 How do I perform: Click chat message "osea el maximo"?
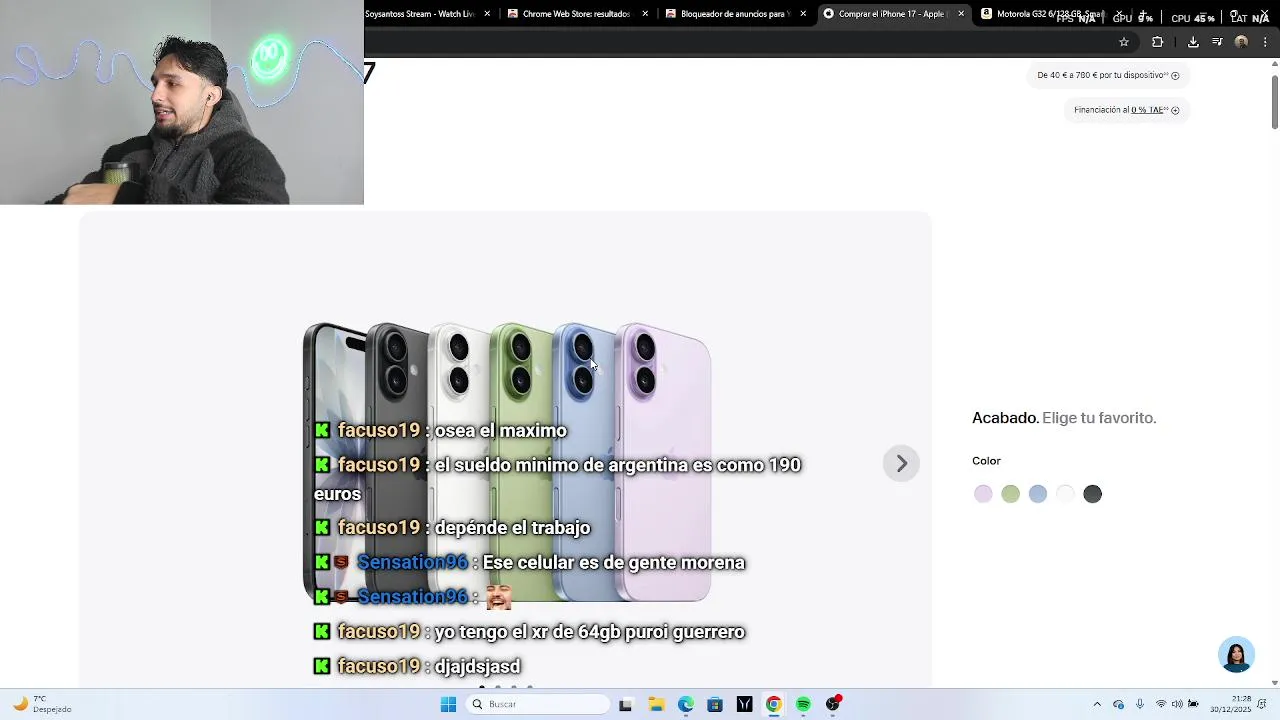tap(501, 430)
